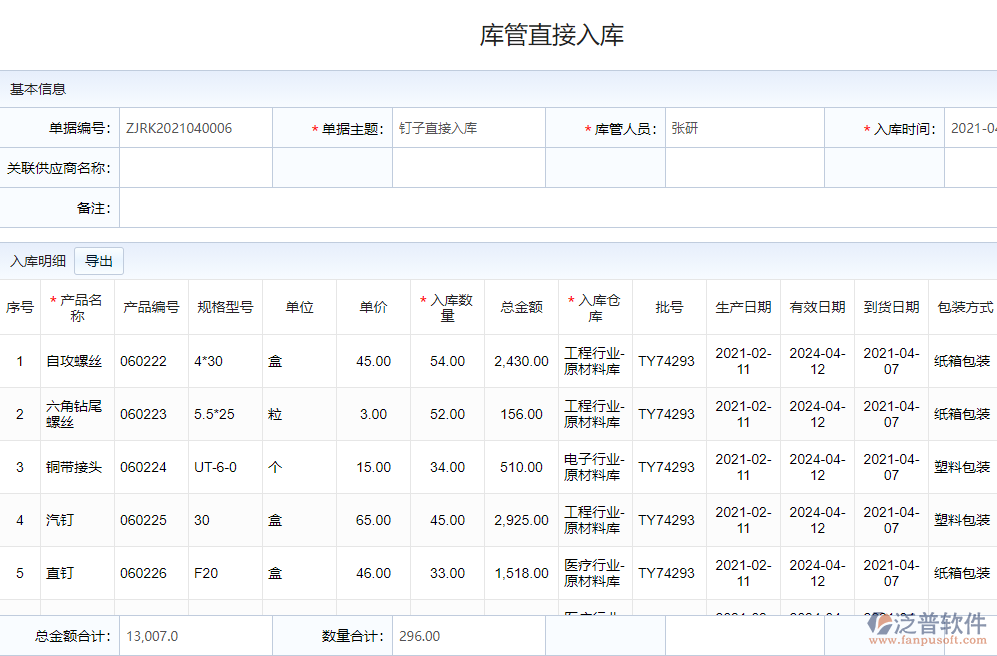Open the 入库时间 date field
Screen dimensions: 997x656
(971, 128)
